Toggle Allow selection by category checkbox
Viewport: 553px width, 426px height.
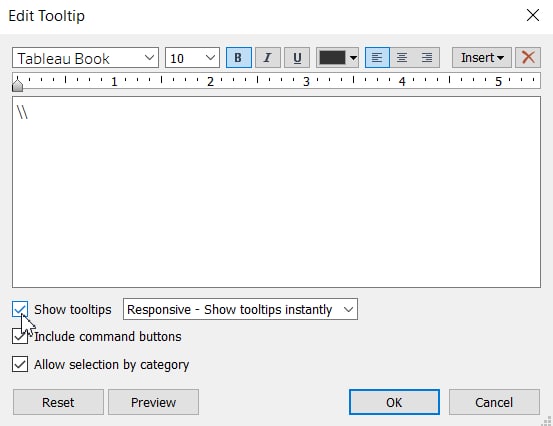coord(20,364)
